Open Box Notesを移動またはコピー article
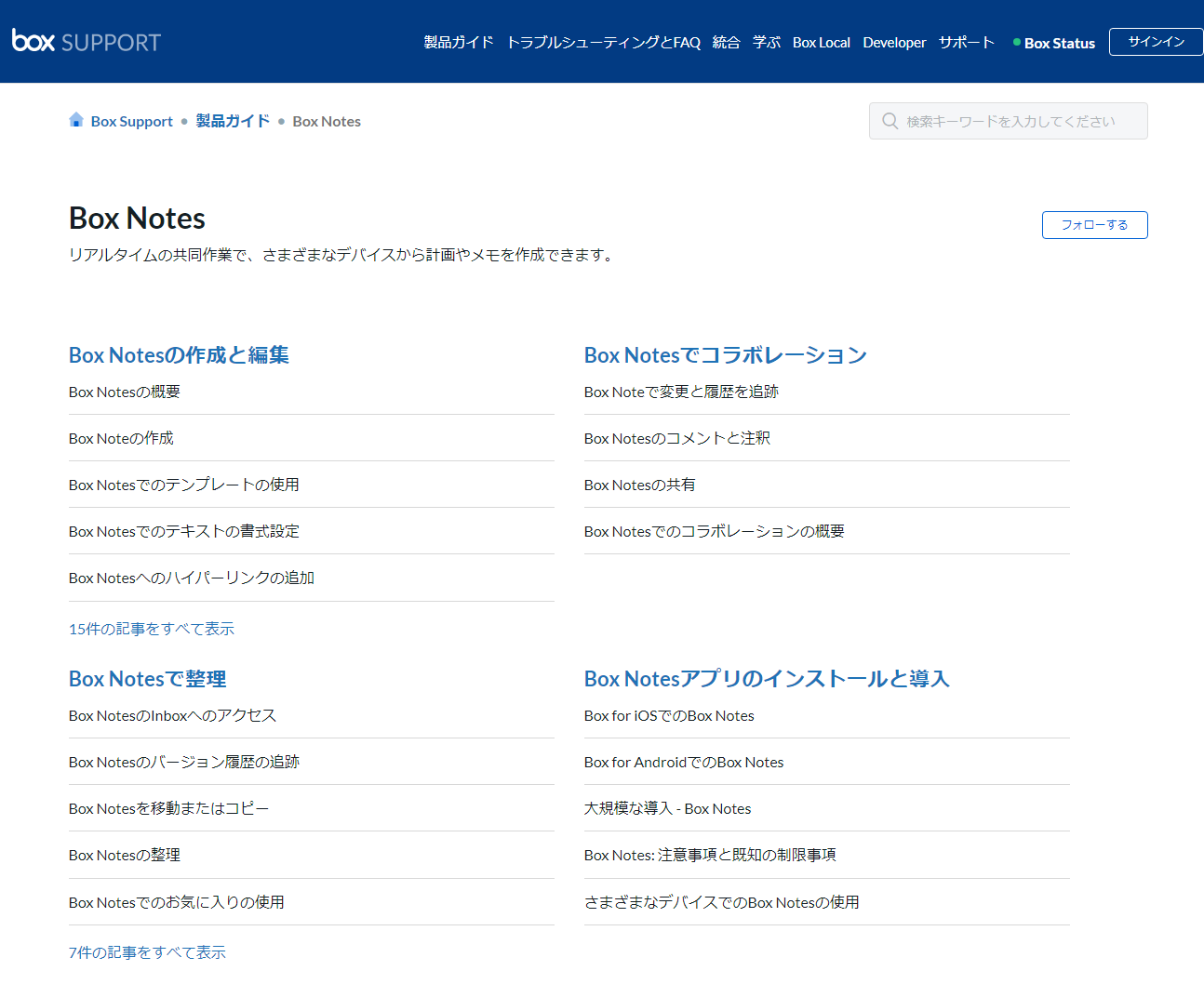Screen dimensions: 1204x984 169,808
